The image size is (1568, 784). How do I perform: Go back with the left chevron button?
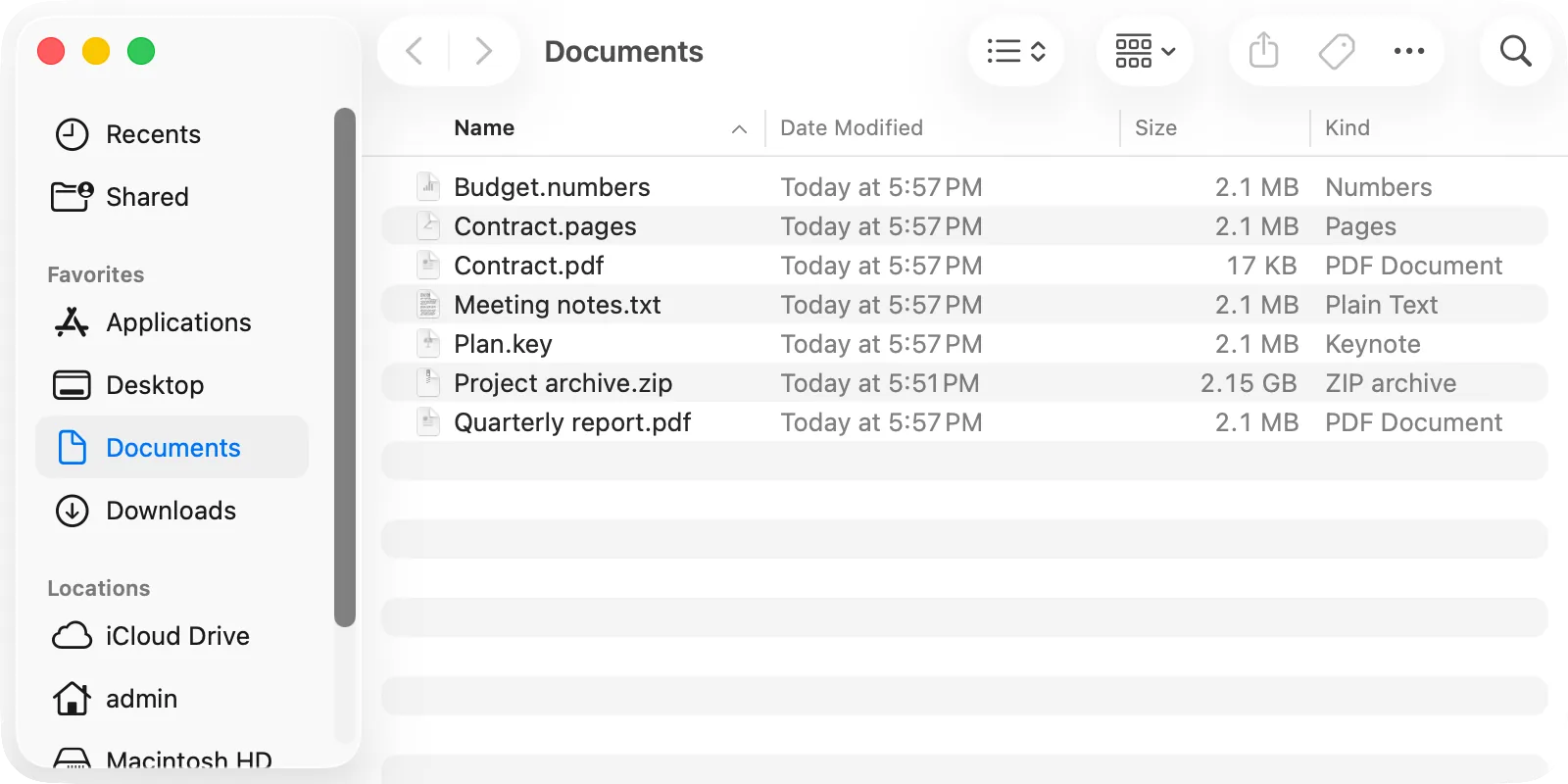tap(415, 51)
